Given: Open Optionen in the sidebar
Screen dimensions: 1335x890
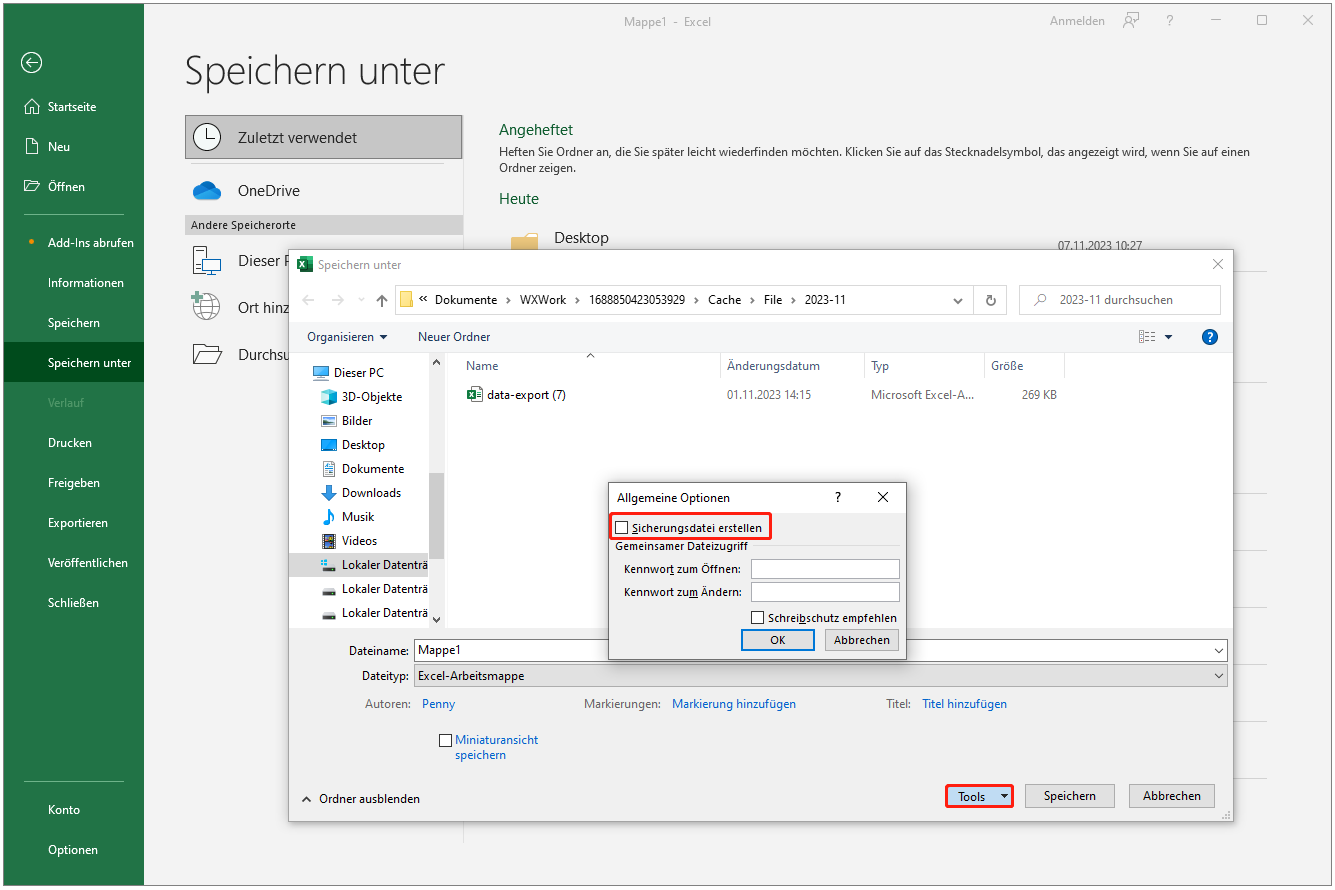Looking at the screenshot, I should [x=72, y=850].
